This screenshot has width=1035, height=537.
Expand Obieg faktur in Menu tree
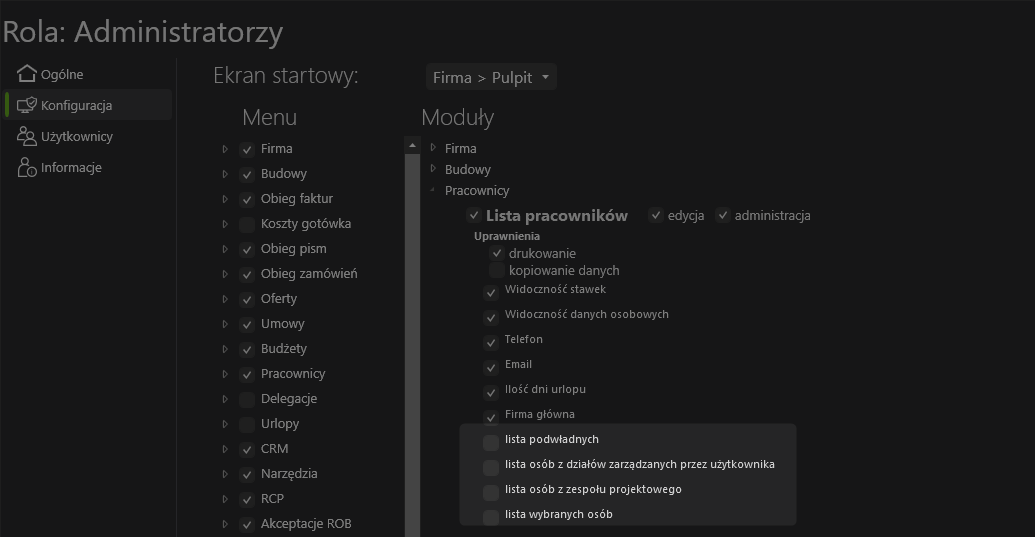click(225, 199)
